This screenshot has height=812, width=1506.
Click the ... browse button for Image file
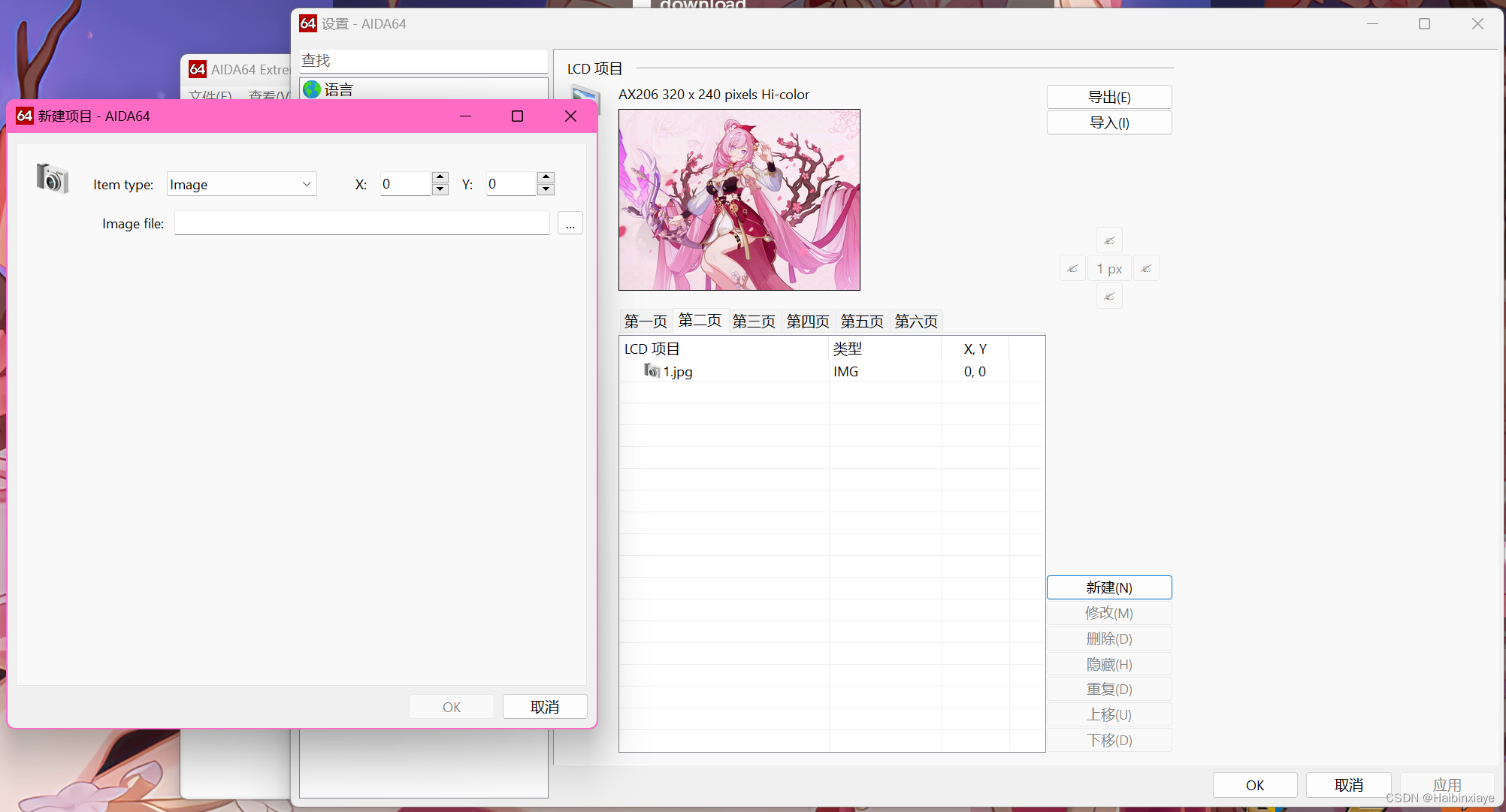pyautogui.click(x=570, y=223)
